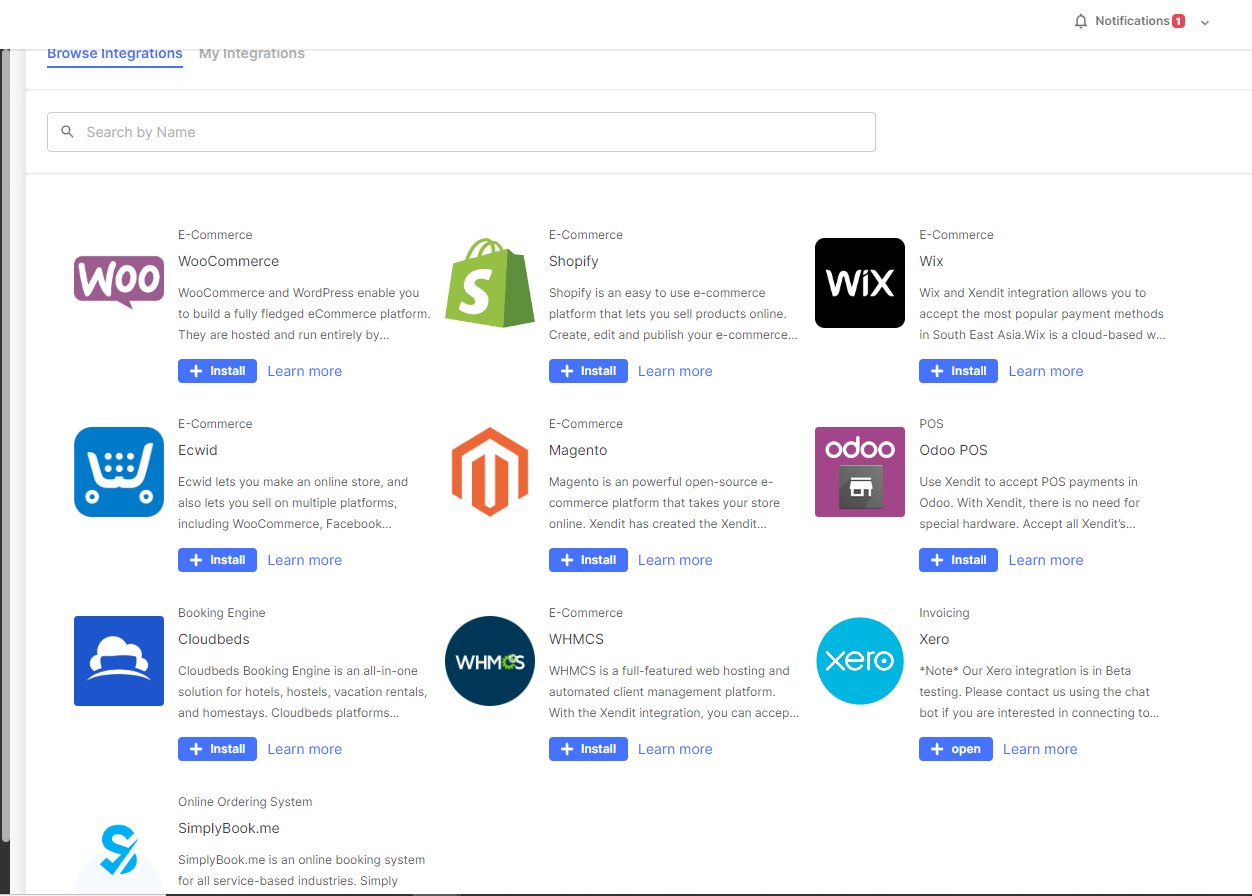The height and width of the screenshot is (896, 1252).
Task: Click the WHMCS logo icon
Action: [x=489, y=661]
